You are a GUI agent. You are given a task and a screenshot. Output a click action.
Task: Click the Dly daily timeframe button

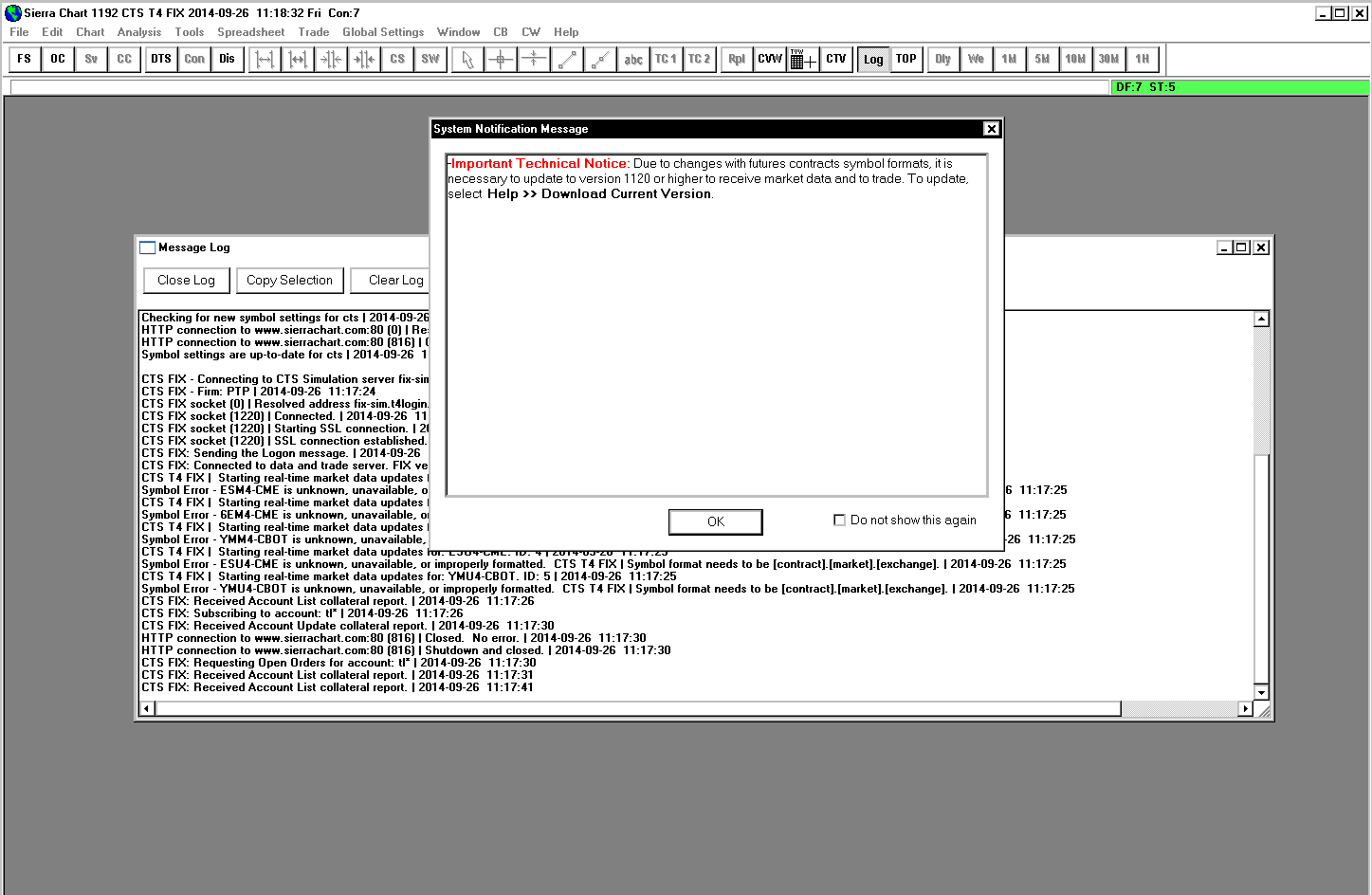[x=943, y=59]
